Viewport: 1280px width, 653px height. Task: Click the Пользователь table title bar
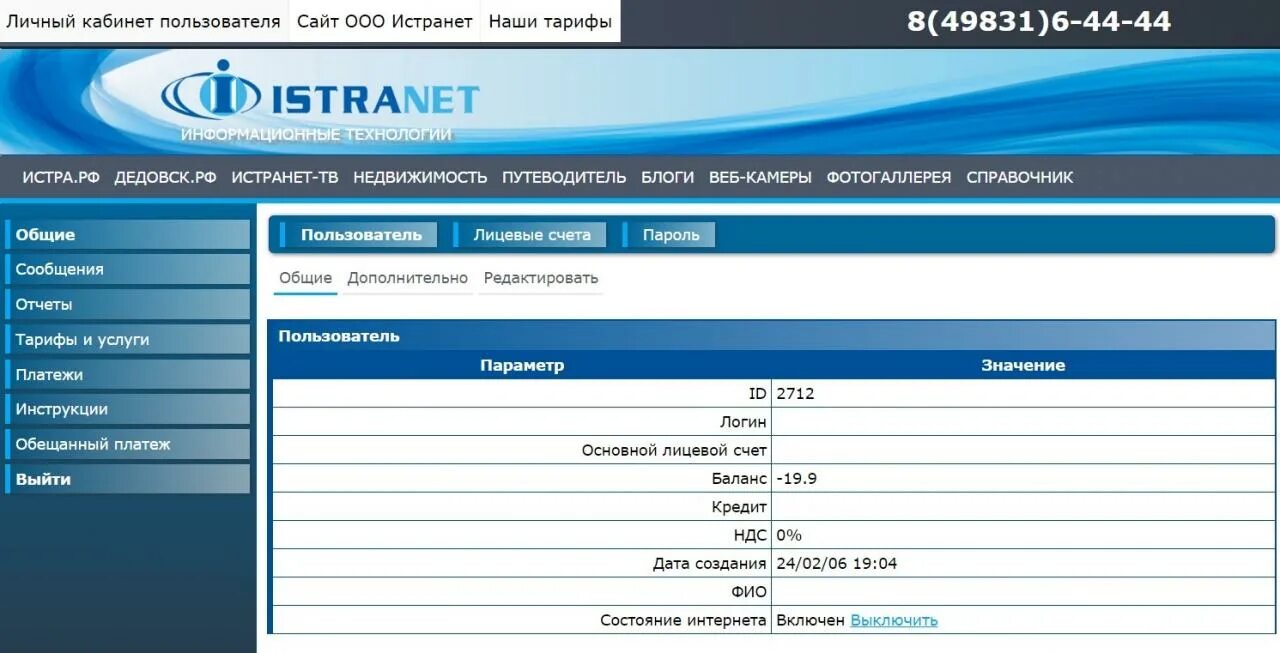point(772,336)
